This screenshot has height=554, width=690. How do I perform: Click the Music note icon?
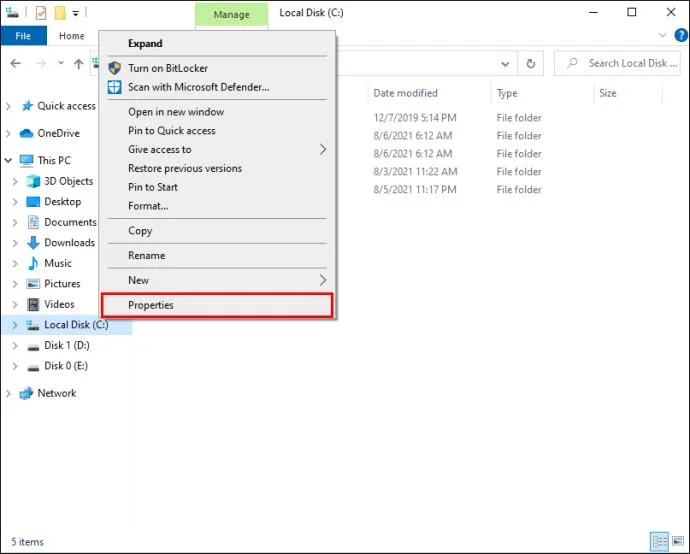click(33, 263)
